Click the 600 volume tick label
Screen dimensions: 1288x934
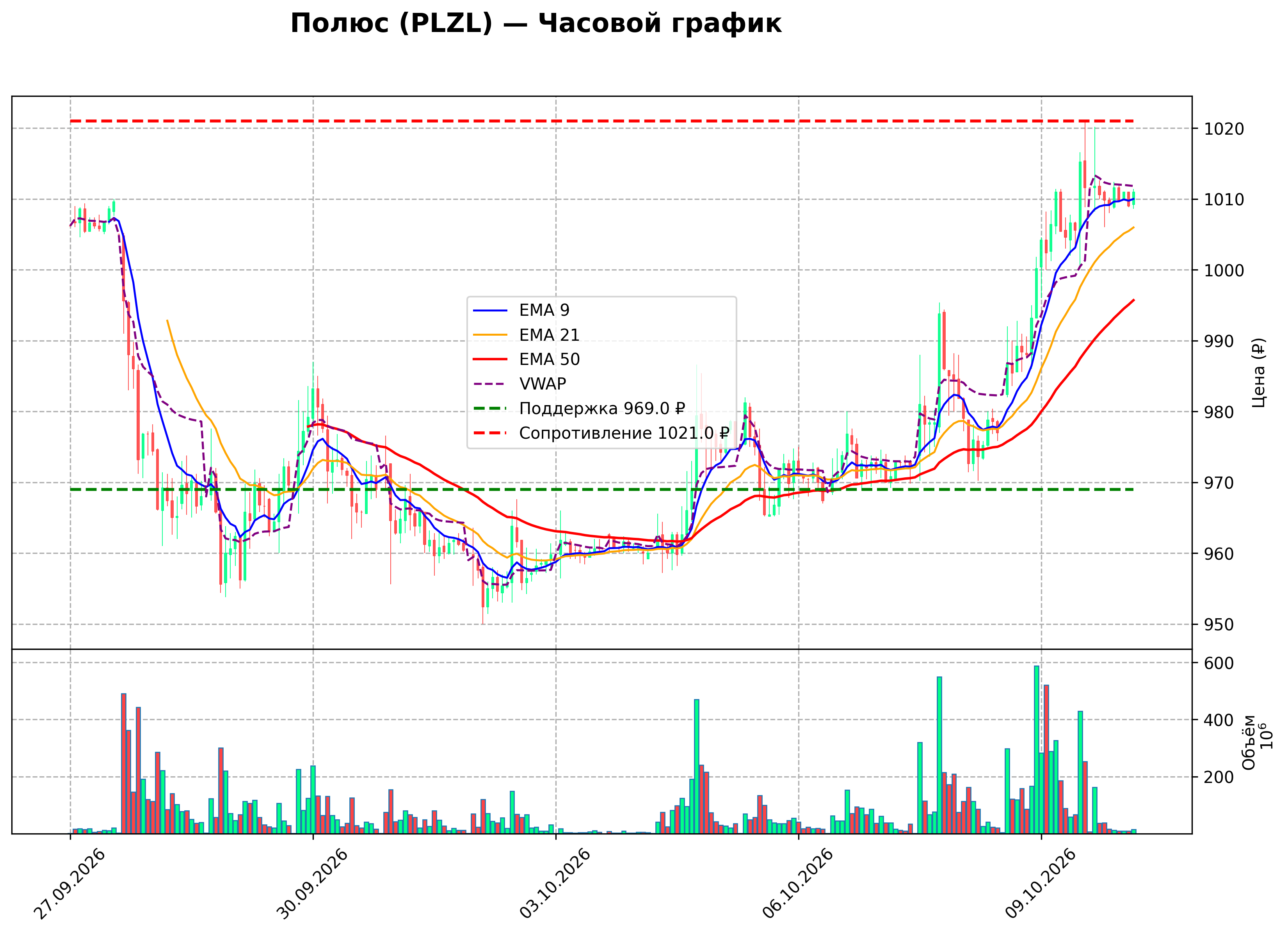[1219, 663]
